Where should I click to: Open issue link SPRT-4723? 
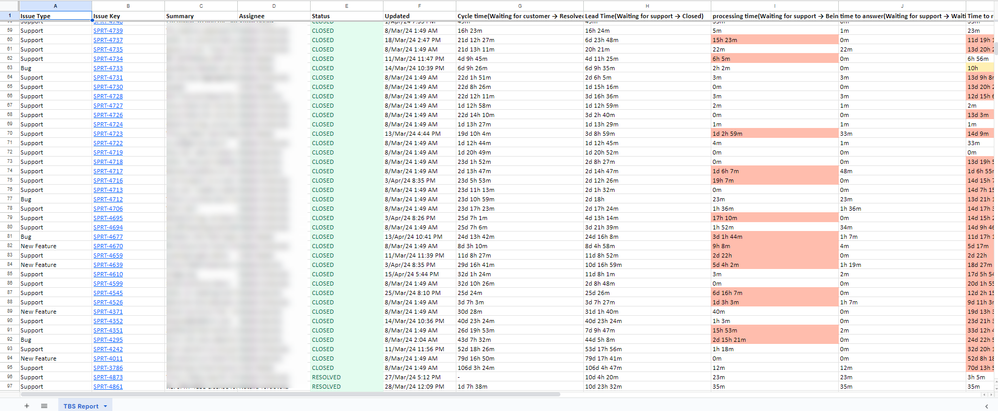pyautogui.click(x=108, y=134)
